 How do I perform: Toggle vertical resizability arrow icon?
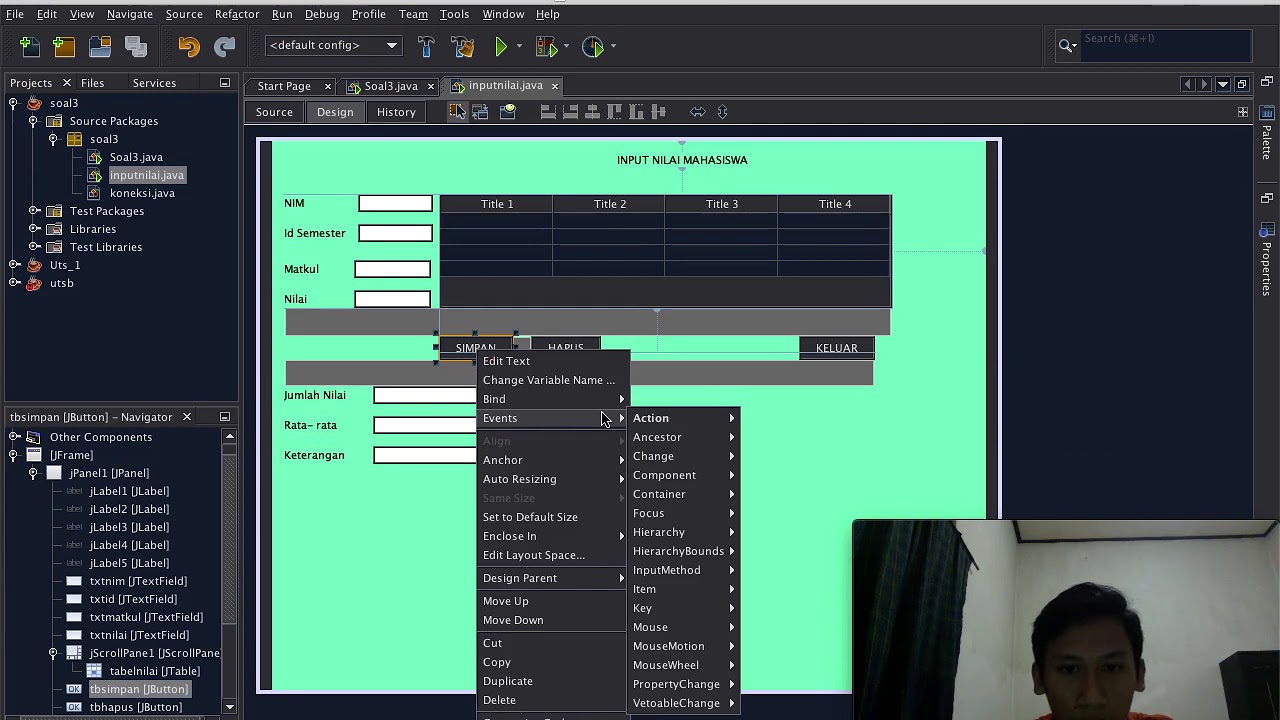tap(723, 112)
